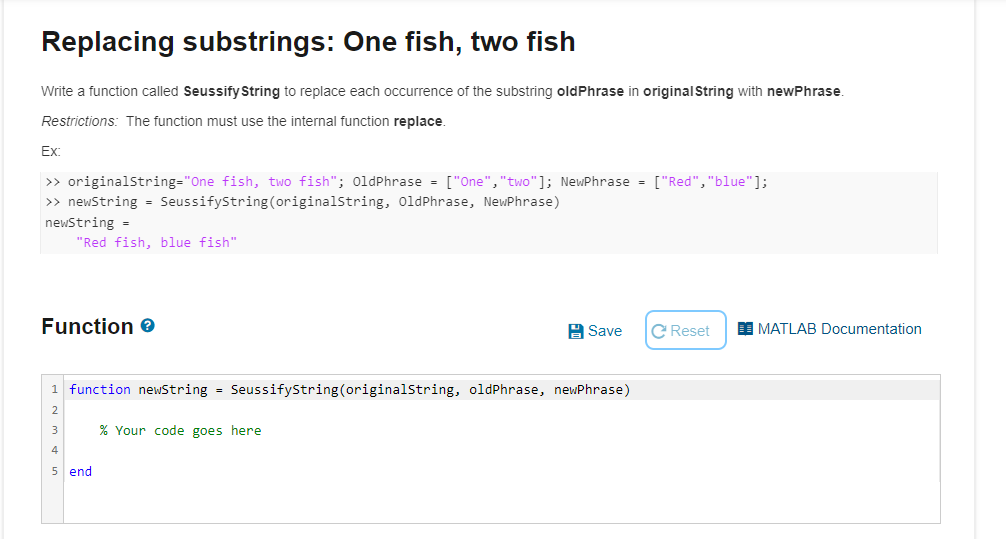Click the "% Your code goes here" comment
This screenshot has width=1006, height=539.
pos(180,431)
